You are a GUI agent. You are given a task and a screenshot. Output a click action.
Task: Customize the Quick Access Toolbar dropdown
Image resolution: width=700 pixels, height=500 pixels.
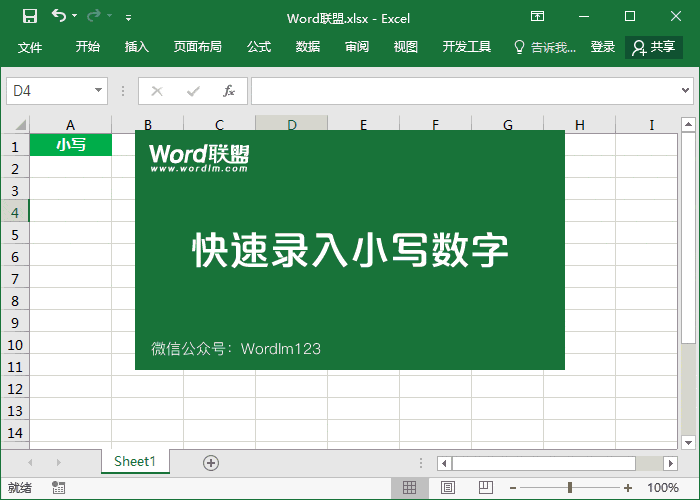pos(128,18)
